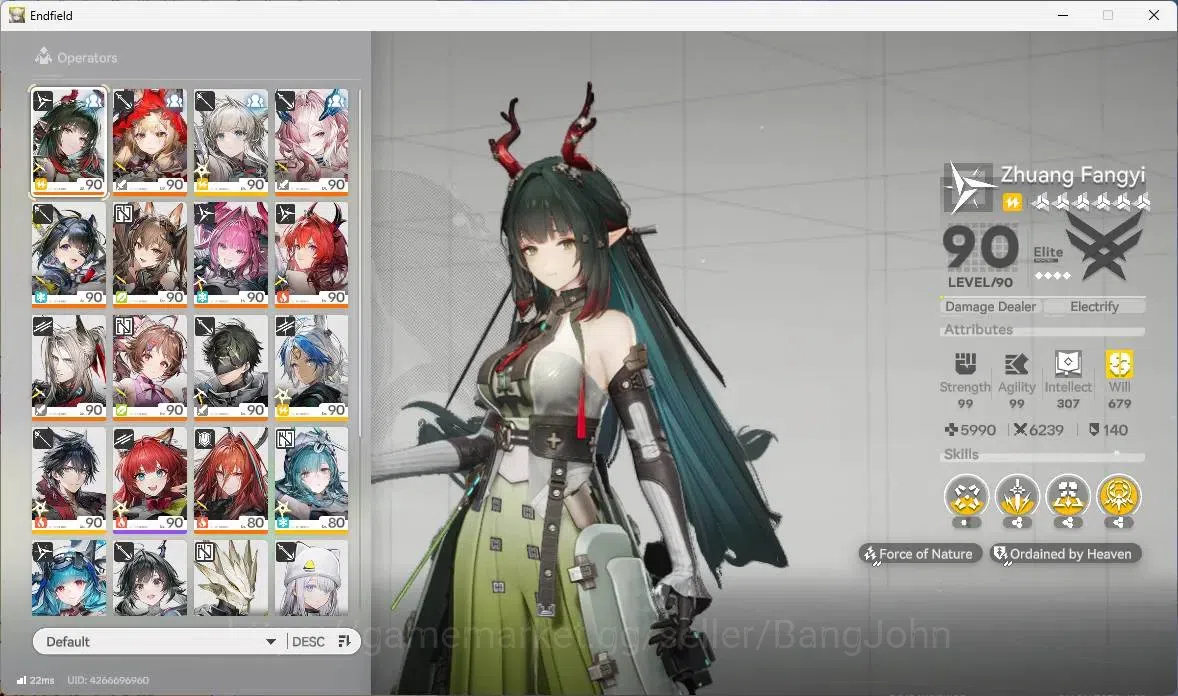Select the Damage Dealer tag
The image size is (1178, 696).
pos(990,306)
